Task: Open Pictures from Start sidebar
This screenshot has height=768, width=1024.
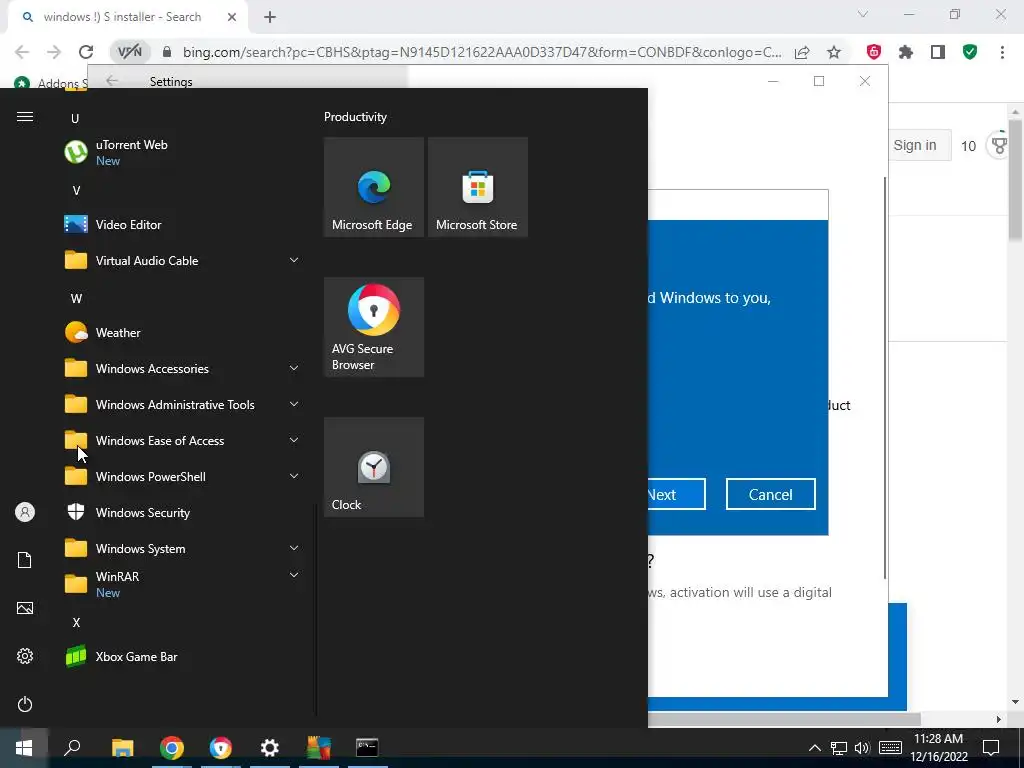Action: [25, 608]
